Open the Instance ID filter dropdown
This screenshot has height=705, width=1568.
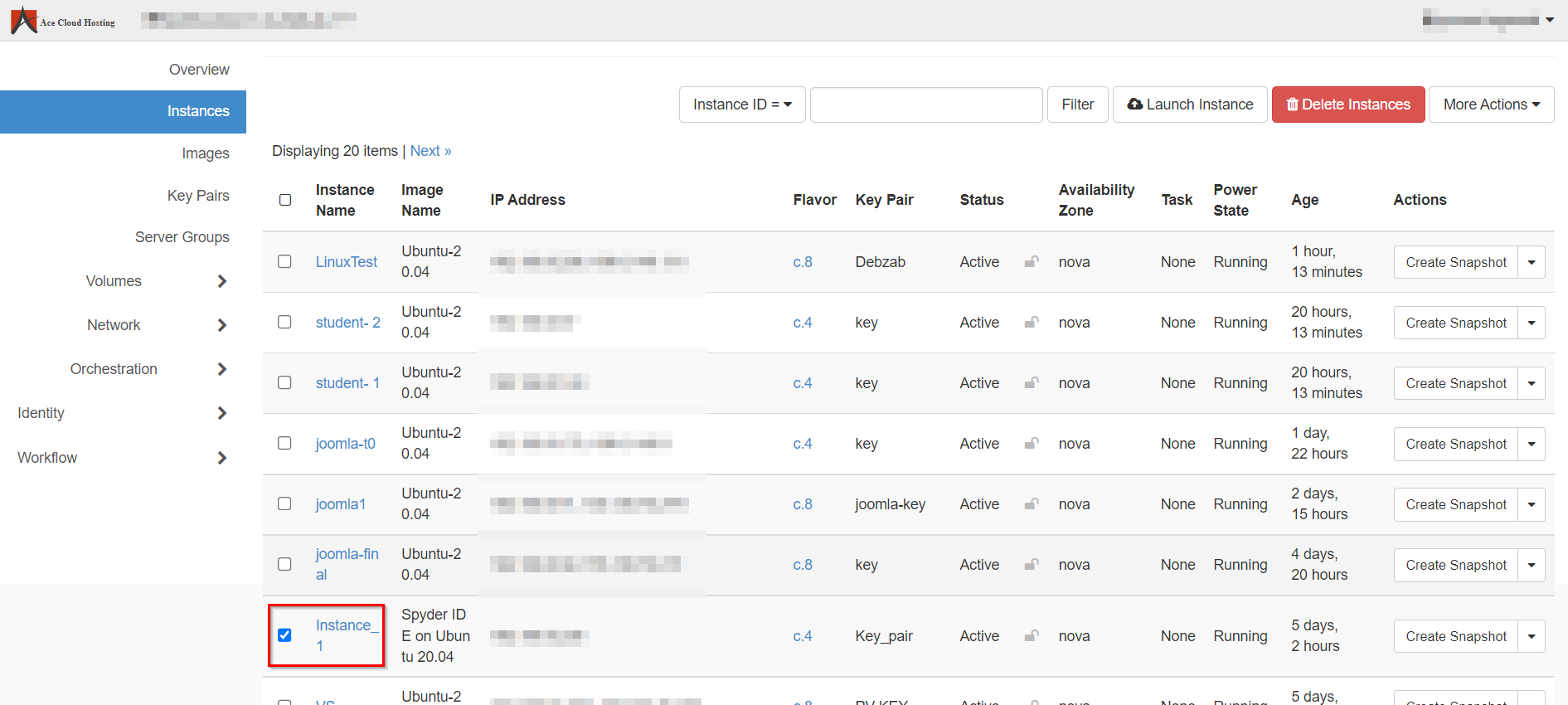point(741,105)
